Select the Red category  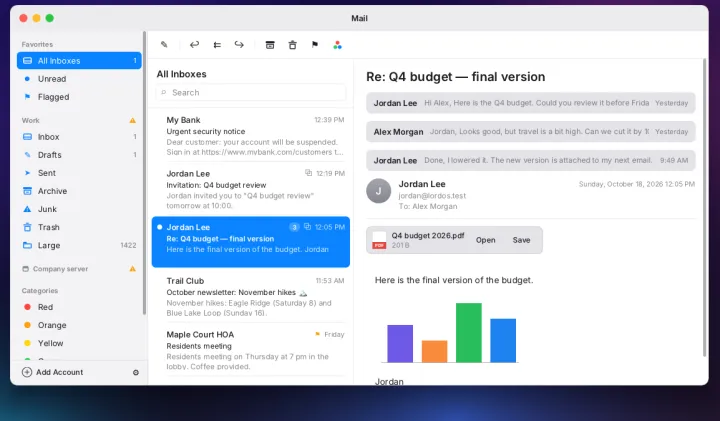(x=79, y=307)
